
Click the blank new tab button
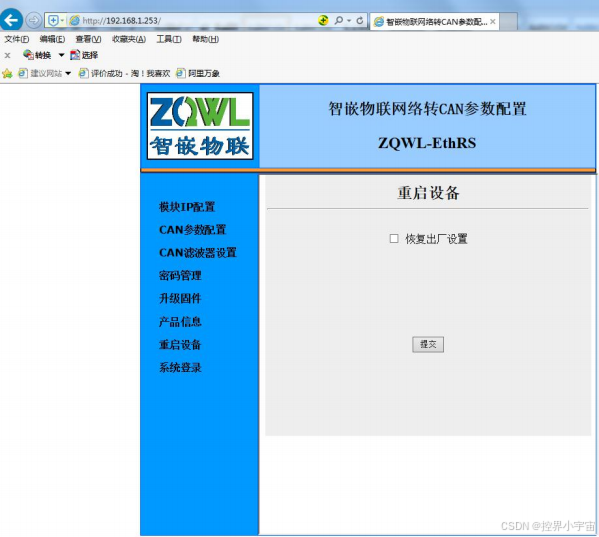(508, 21)
